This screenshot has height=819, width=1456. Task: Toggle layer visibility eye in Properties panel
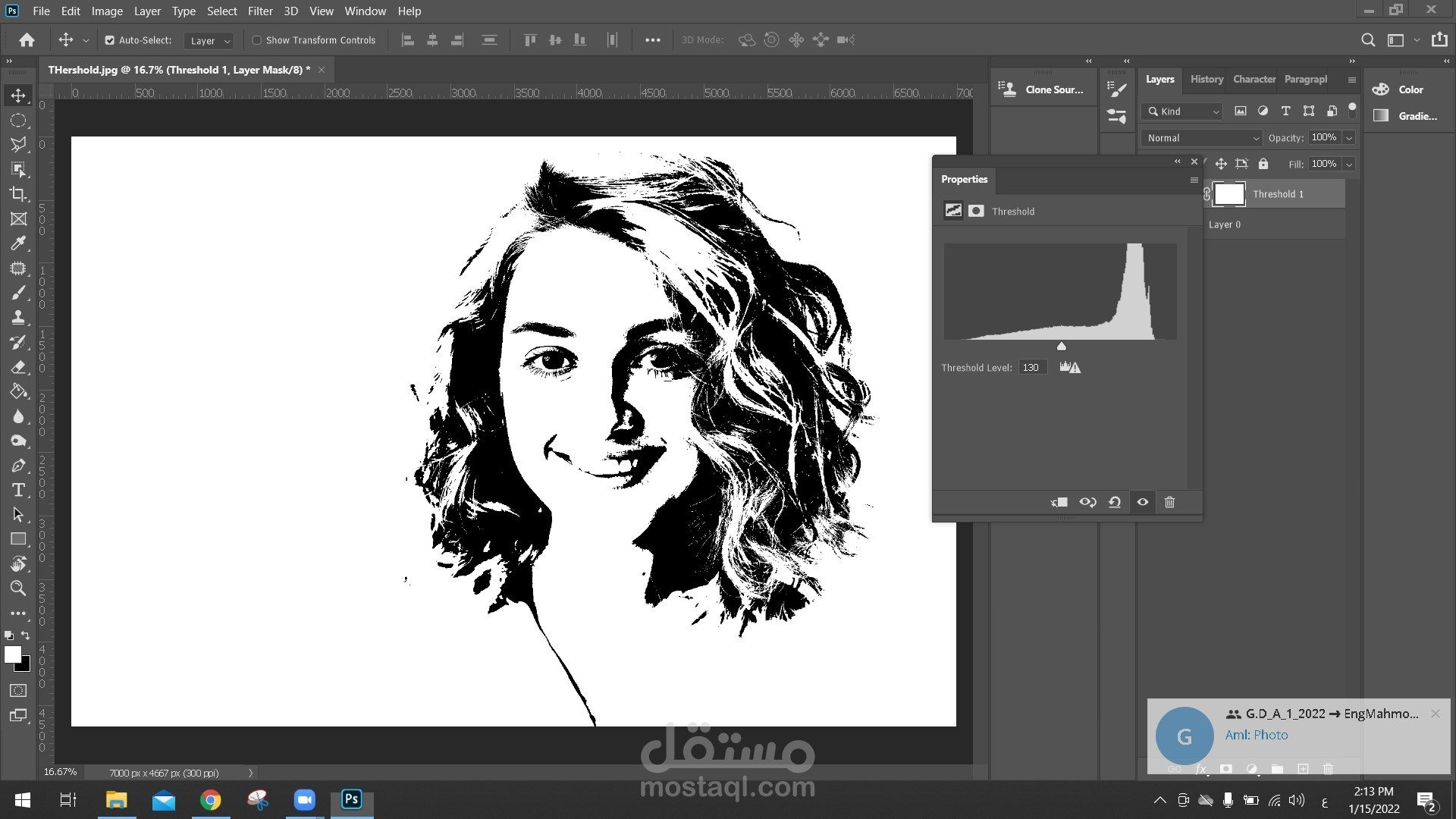(x=1142, y=502)
